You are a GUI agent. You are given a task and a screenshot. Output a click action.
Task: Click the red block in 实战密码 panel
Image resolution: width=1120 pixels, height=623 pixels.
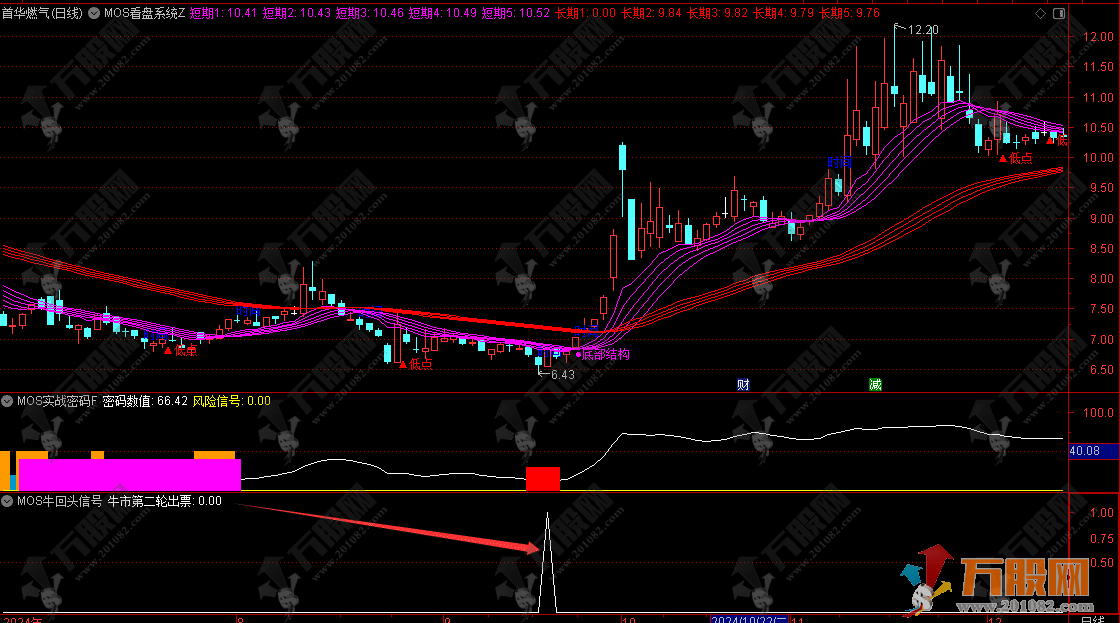click(543, 479)
